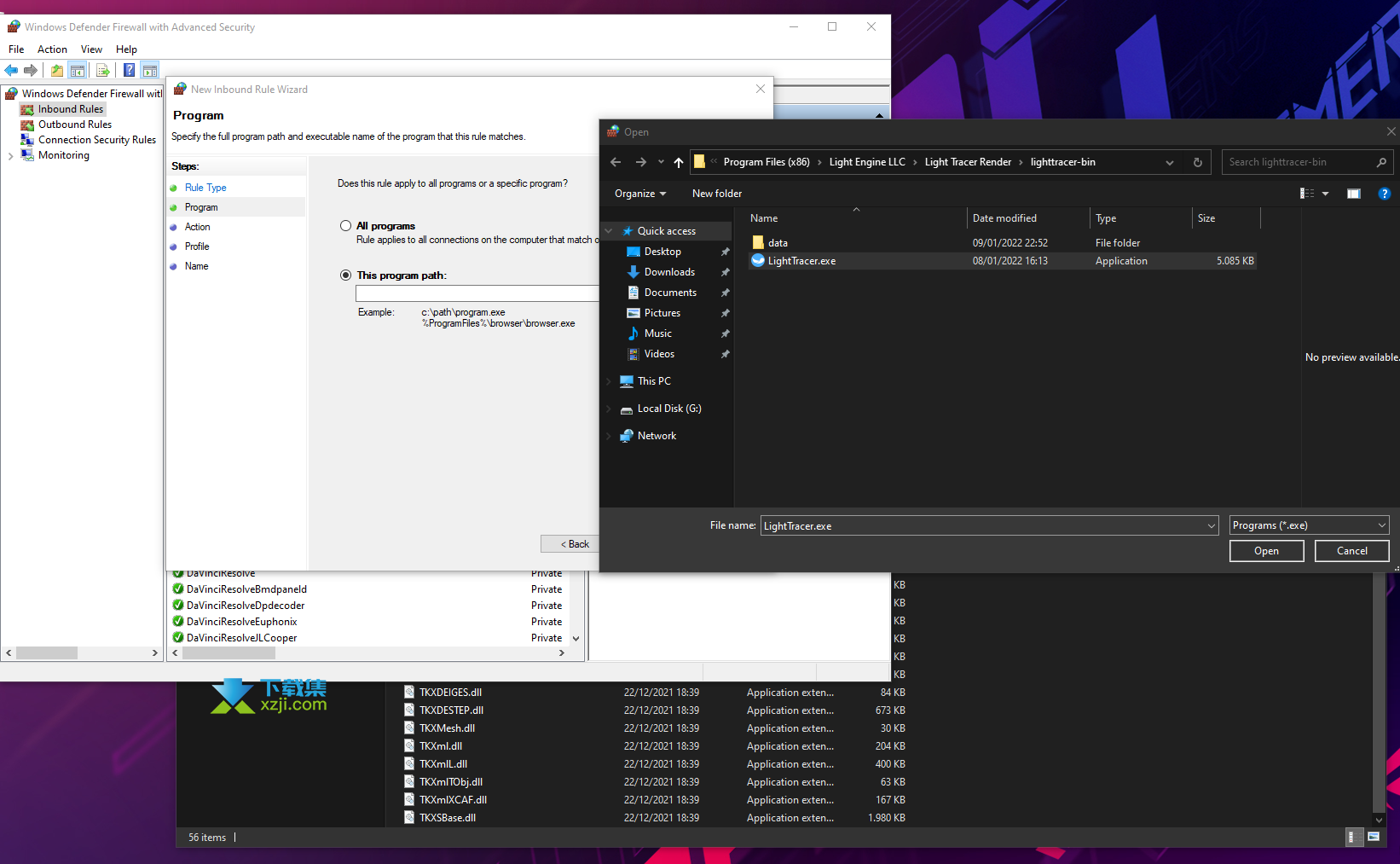Select the All programs radio button
Viewport: 1400px width, 864px height.
click(345, 226)
